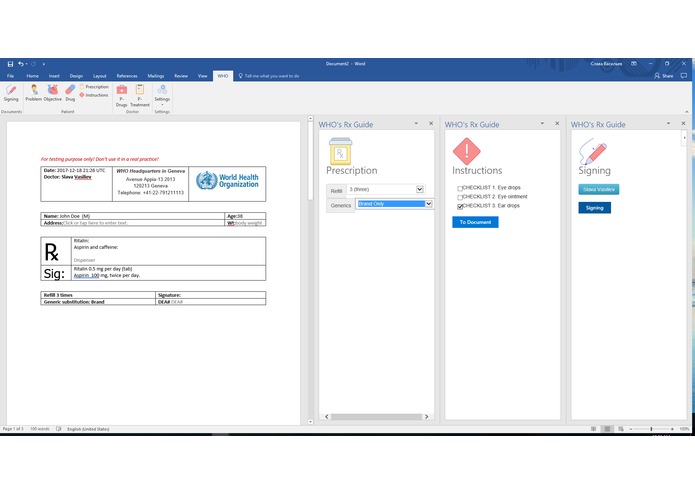Viewport: 695px width, 494px height.
Task: Click 'English (United States)' language indicator
Action: pyautogui.click(x=88, y=429)
